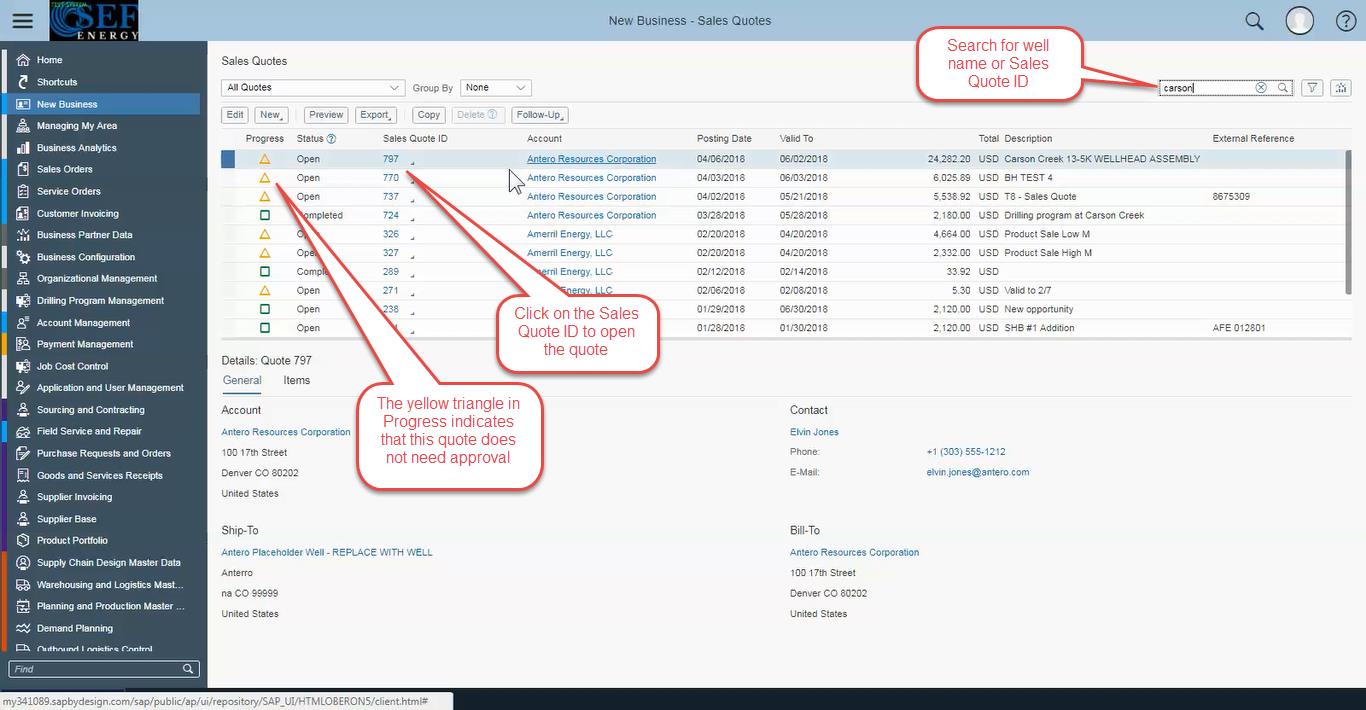
Task: Switch to the General tab
Action: (x=242, y=380)
